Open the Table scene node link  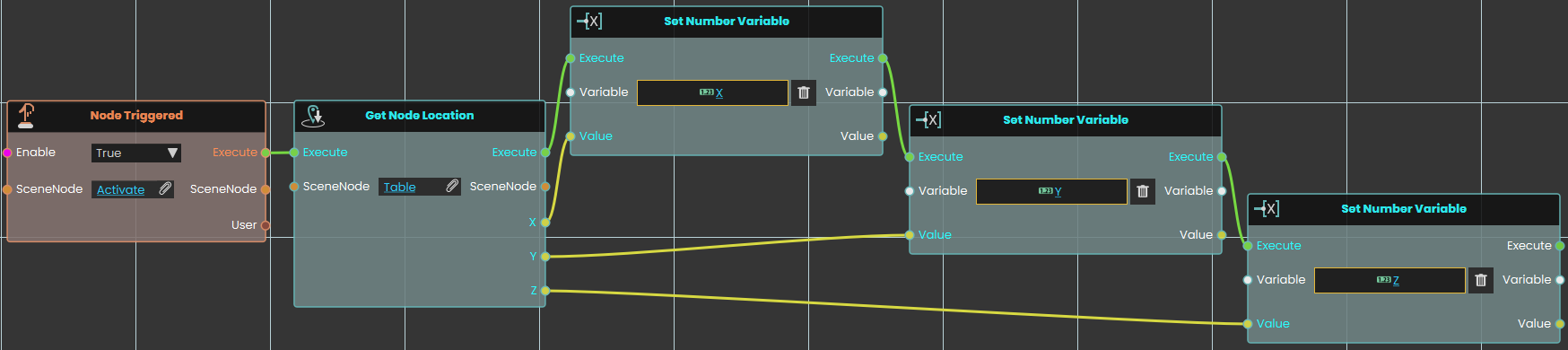399,187
